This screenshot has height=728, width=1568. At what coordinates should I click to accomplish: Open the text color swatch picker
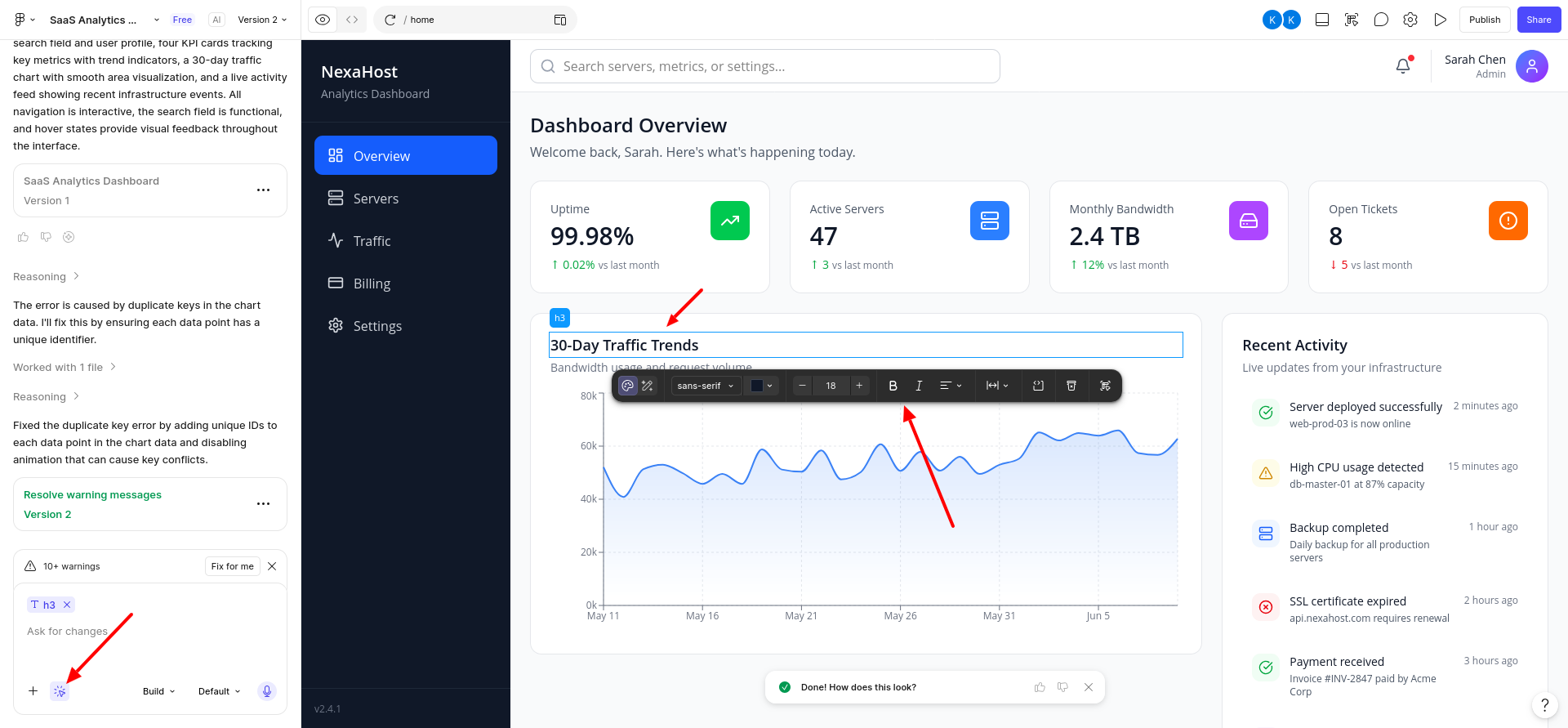pyautogui.click(x=762, y=386)
